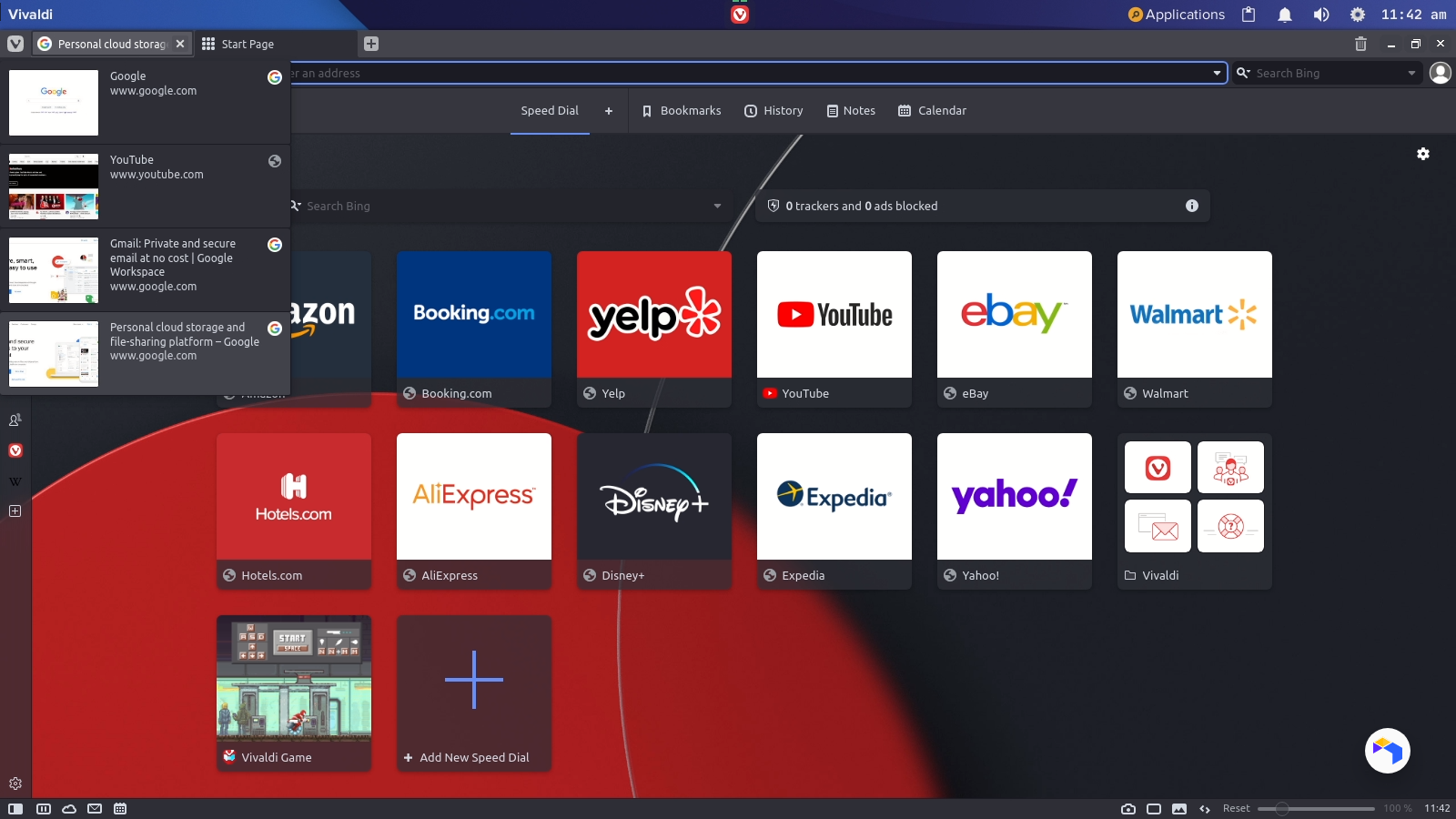
Task: Select Personal cloud storage tab entry
Action: click(146, 354)
